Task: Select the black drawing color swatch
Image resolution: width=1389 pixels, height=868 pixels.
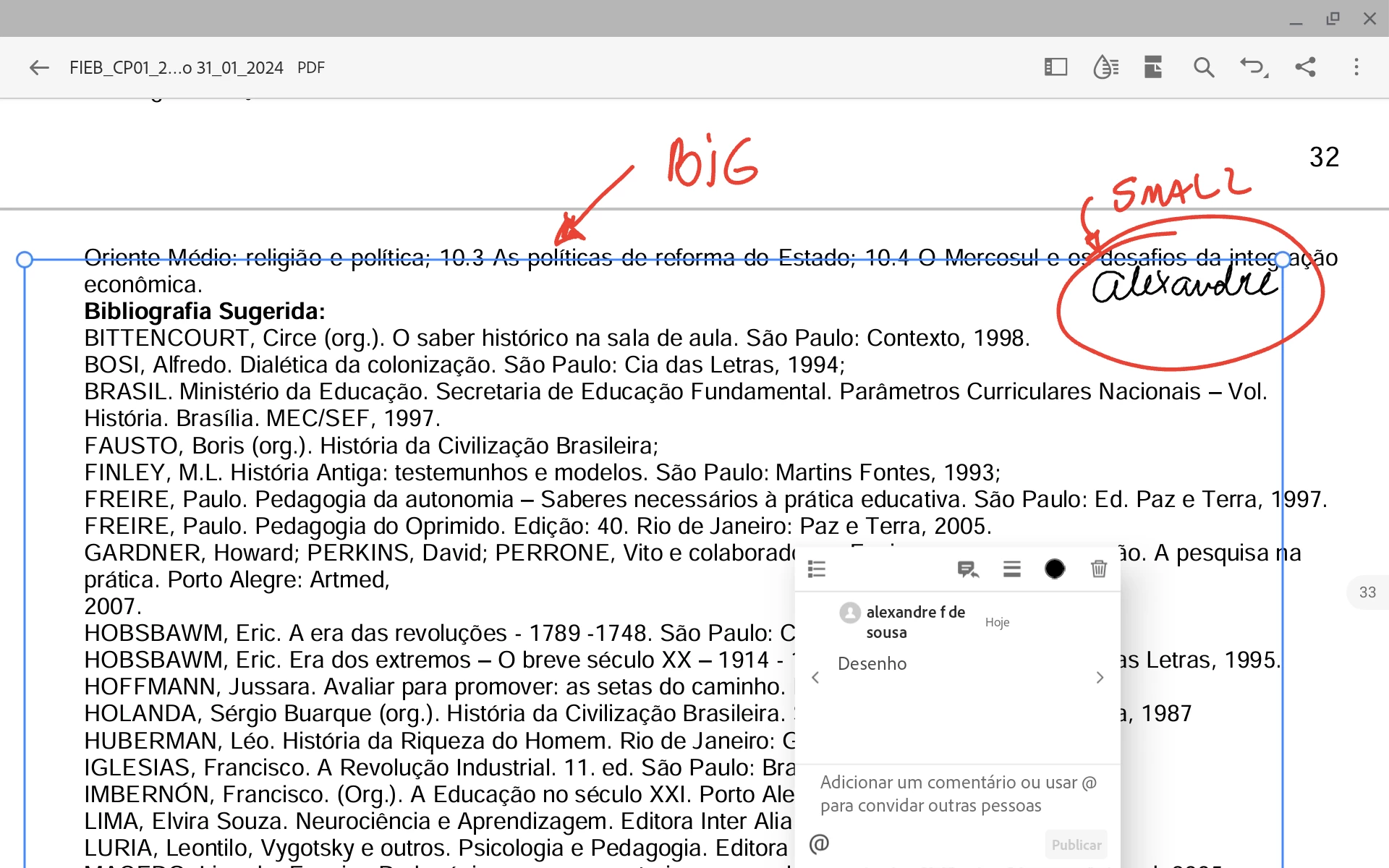Action: [1055, 569]
